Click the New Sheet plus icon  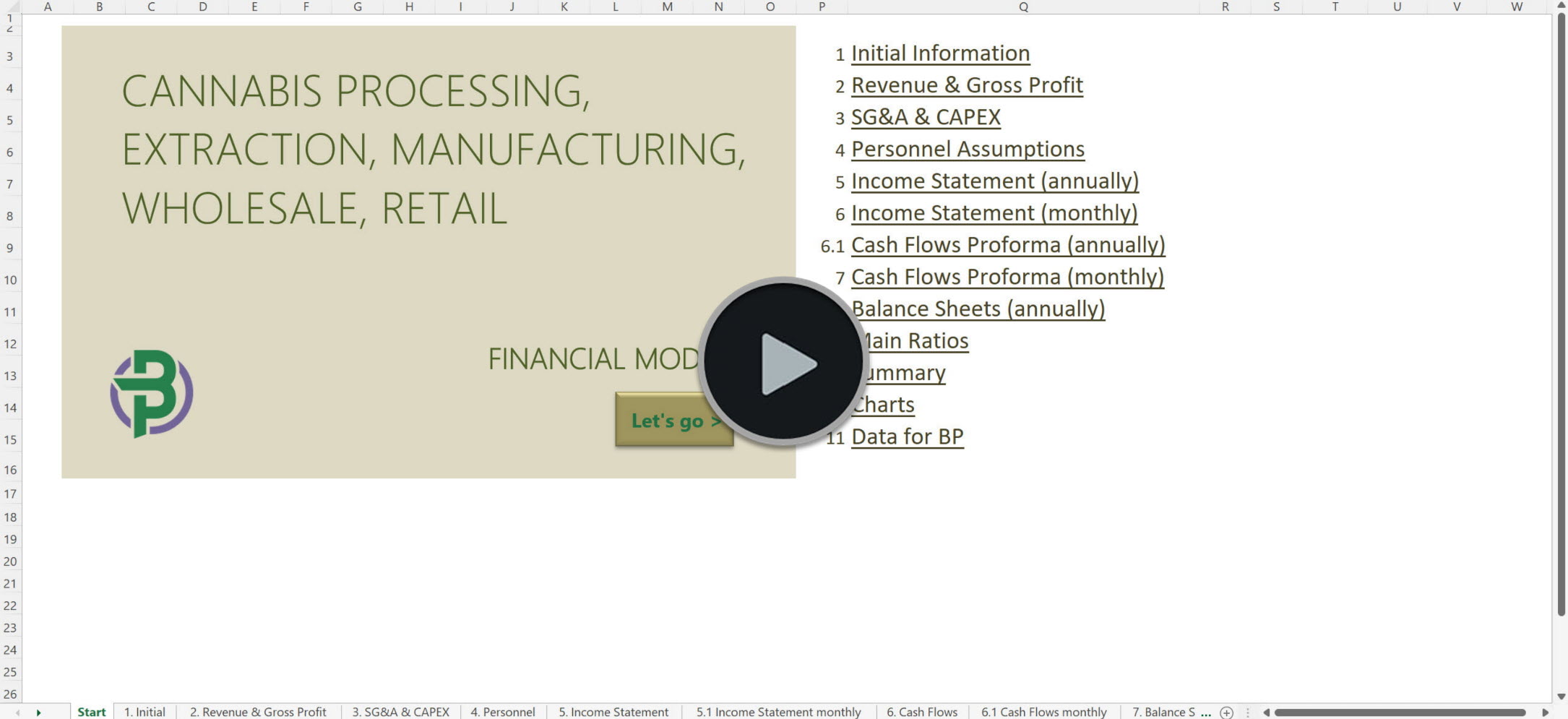coord(1226,712)
